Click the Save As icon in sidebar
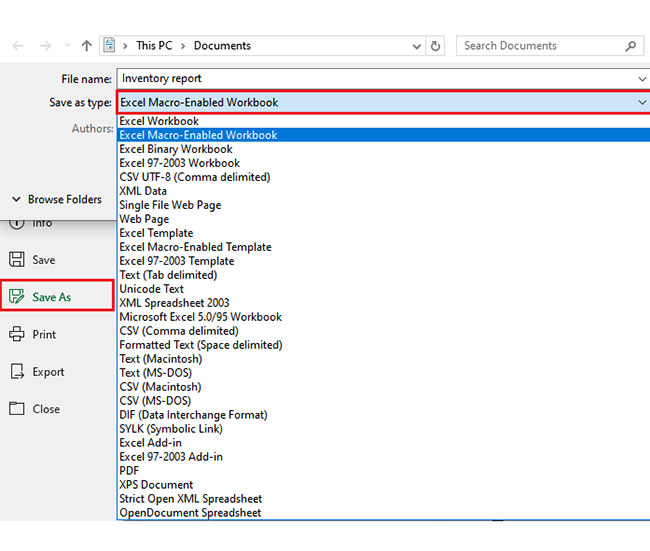 tap(17, 297)
